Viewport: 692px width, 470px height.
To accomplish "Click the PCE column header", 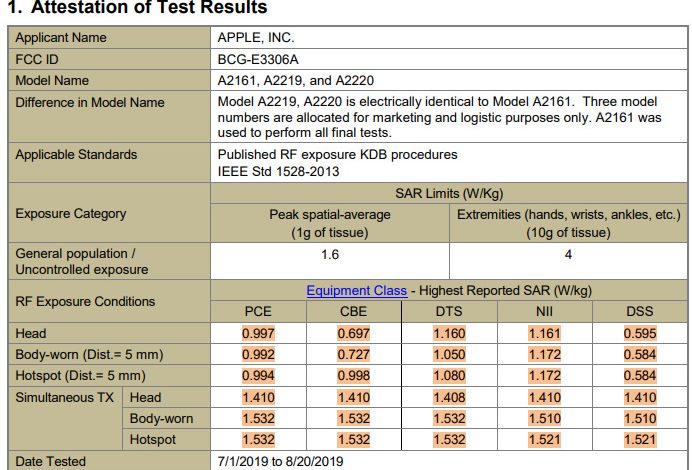I will pos(258,311).
